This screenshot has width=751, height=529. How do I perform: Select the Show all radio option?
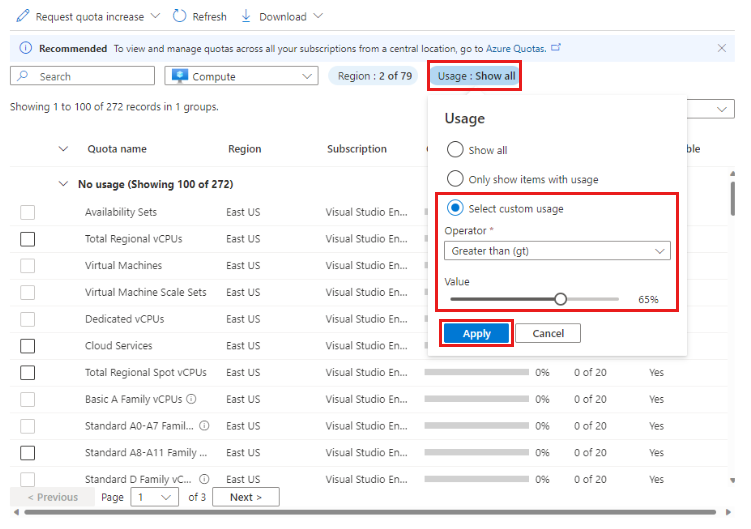455,150
